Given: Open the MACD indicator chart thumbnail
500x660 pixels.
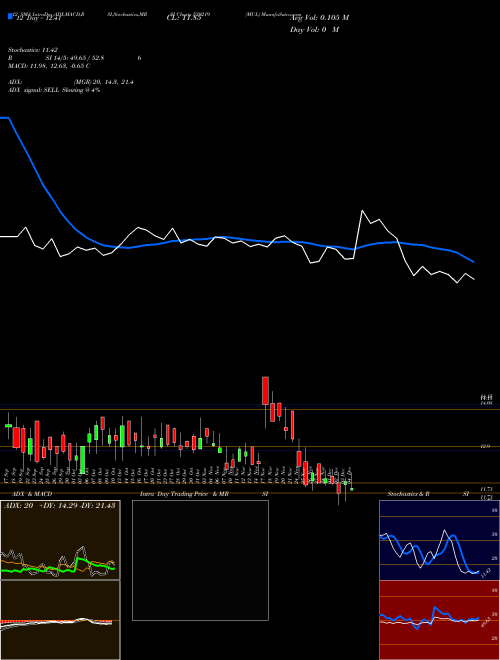Looking at the screenshot, I should tap(60, 620).
